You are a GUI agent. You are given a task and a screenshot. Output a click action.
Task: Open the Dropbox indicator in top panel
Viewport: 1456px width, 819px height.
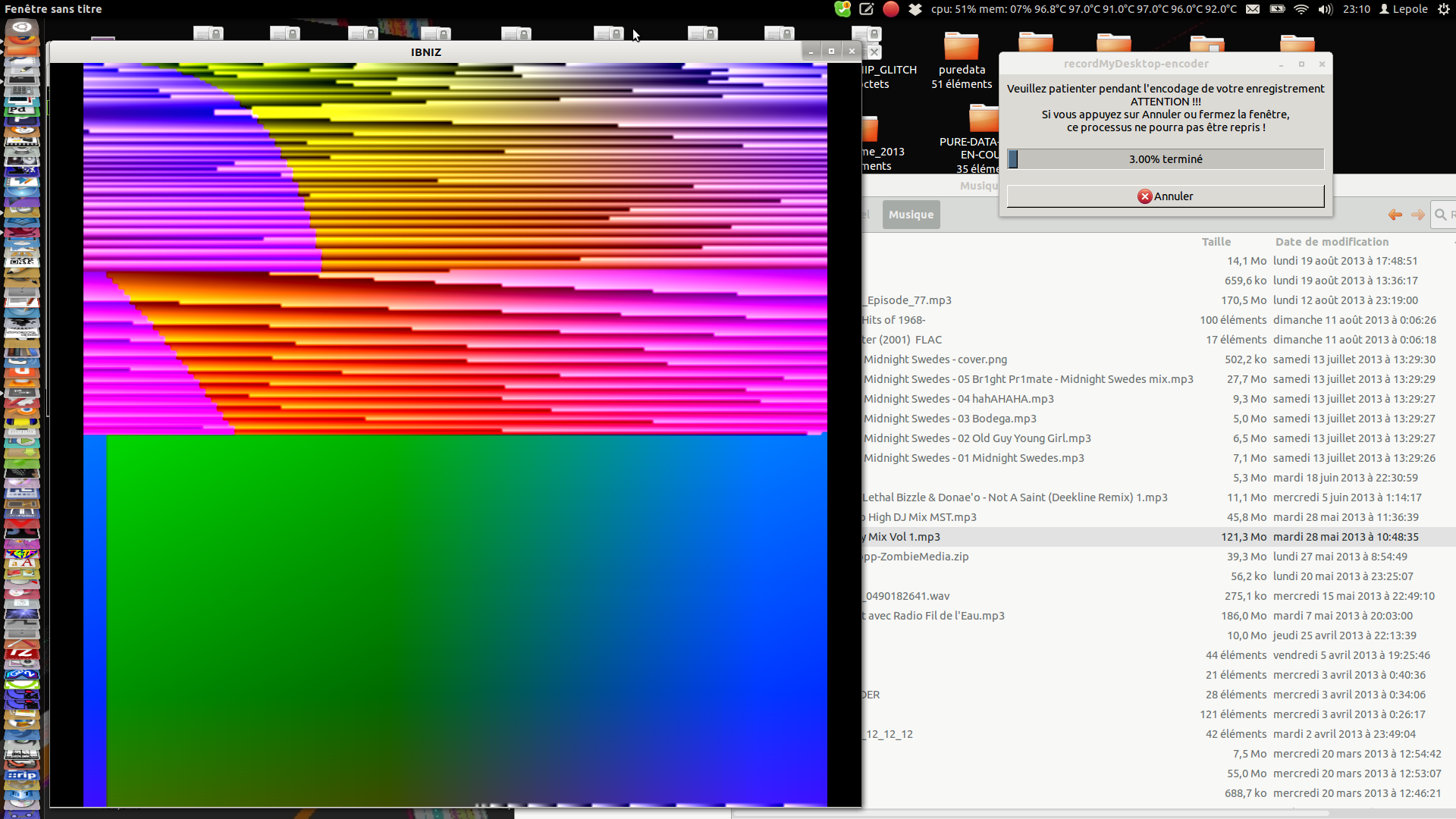(x=915, y=9)
